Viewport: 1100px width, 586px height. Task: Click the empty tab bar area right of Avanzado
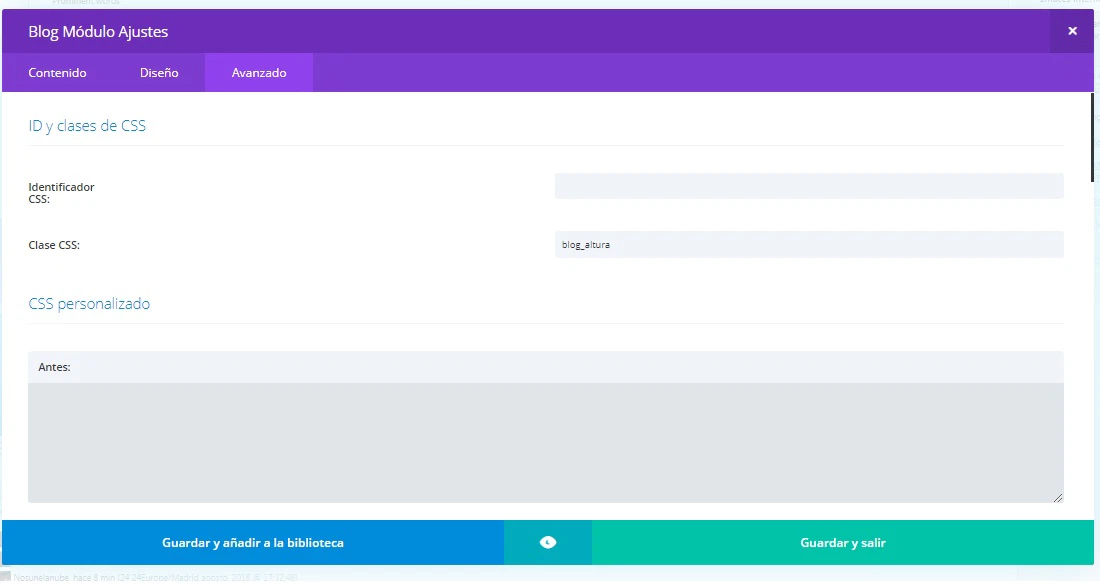point(700,73)
